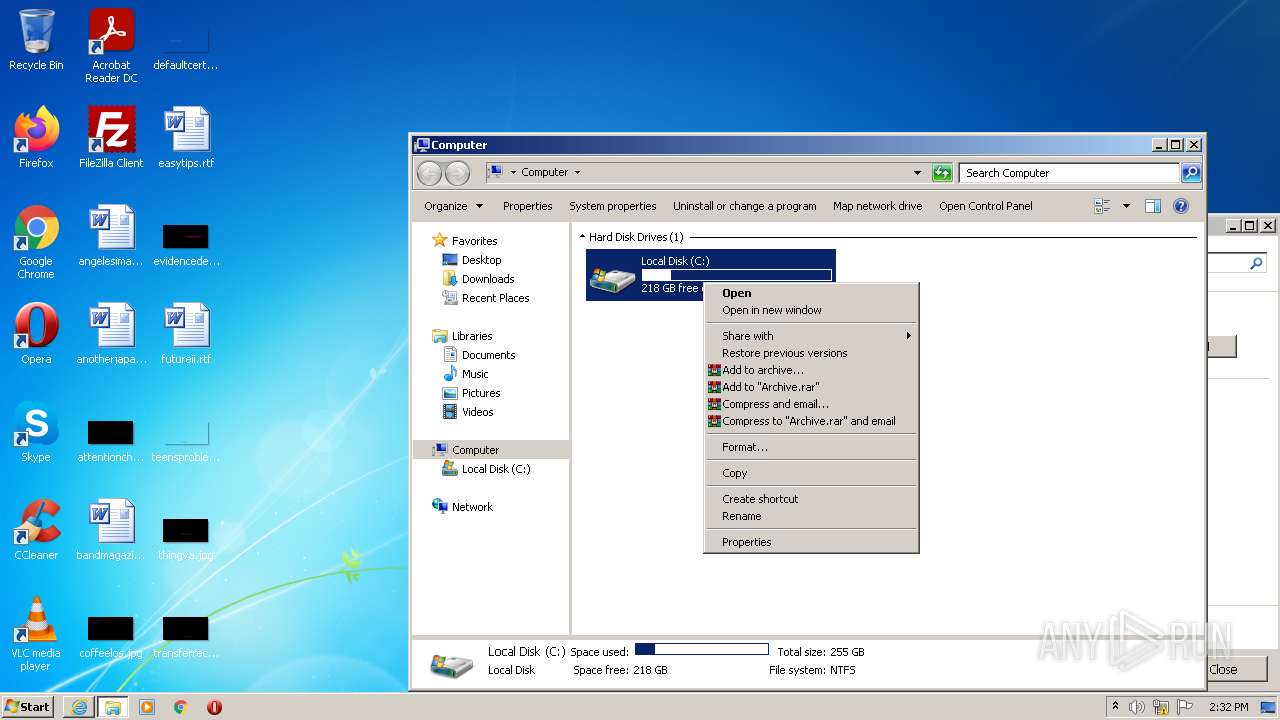Open CCleaner desktop shortcut
The image size is (1280, 720).
36,530
